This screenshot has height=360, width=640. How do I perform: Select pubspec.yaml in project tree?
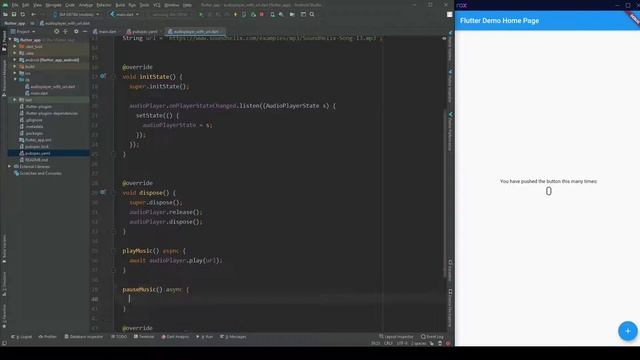pyautogui.click(x=35, y=153)
